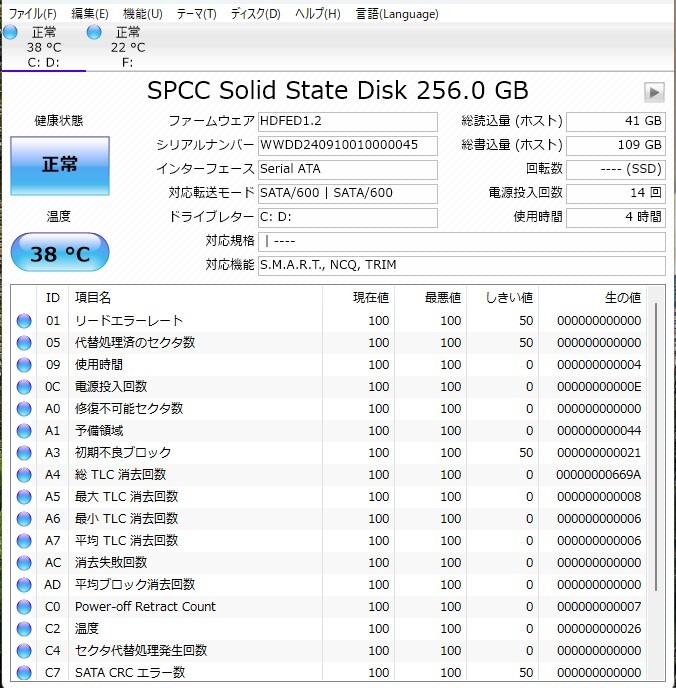The width and height of the screenshot is (676, 688).
Task: Open the 機能(U) menu
Action: [x=143, y=14]
